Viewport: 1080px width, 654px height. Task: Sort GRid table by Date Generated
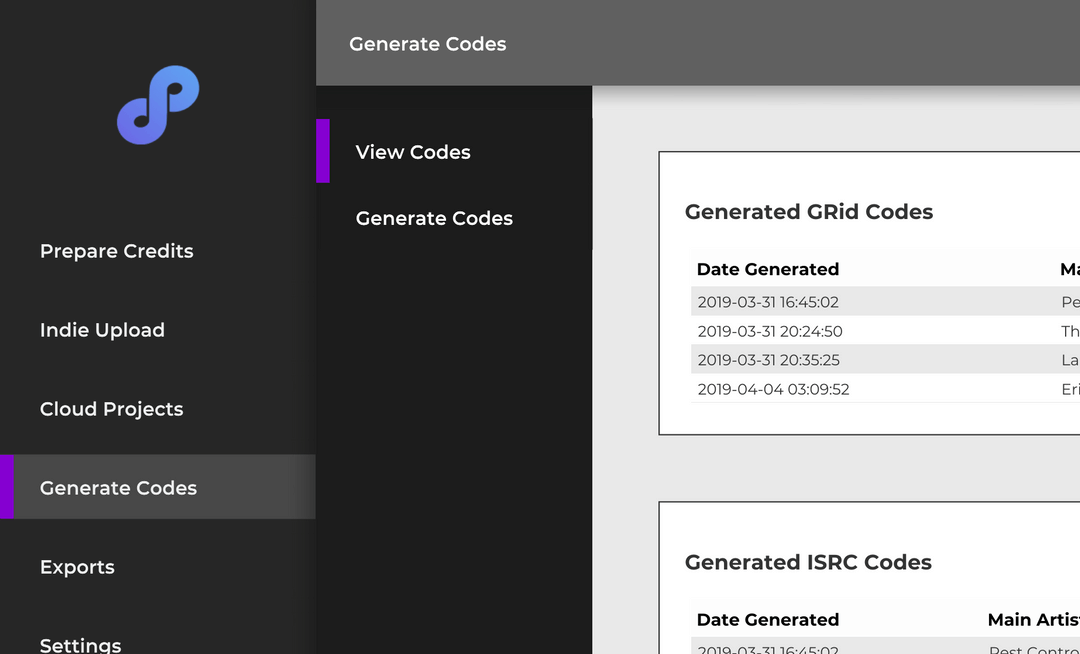[x=768, y=269]
